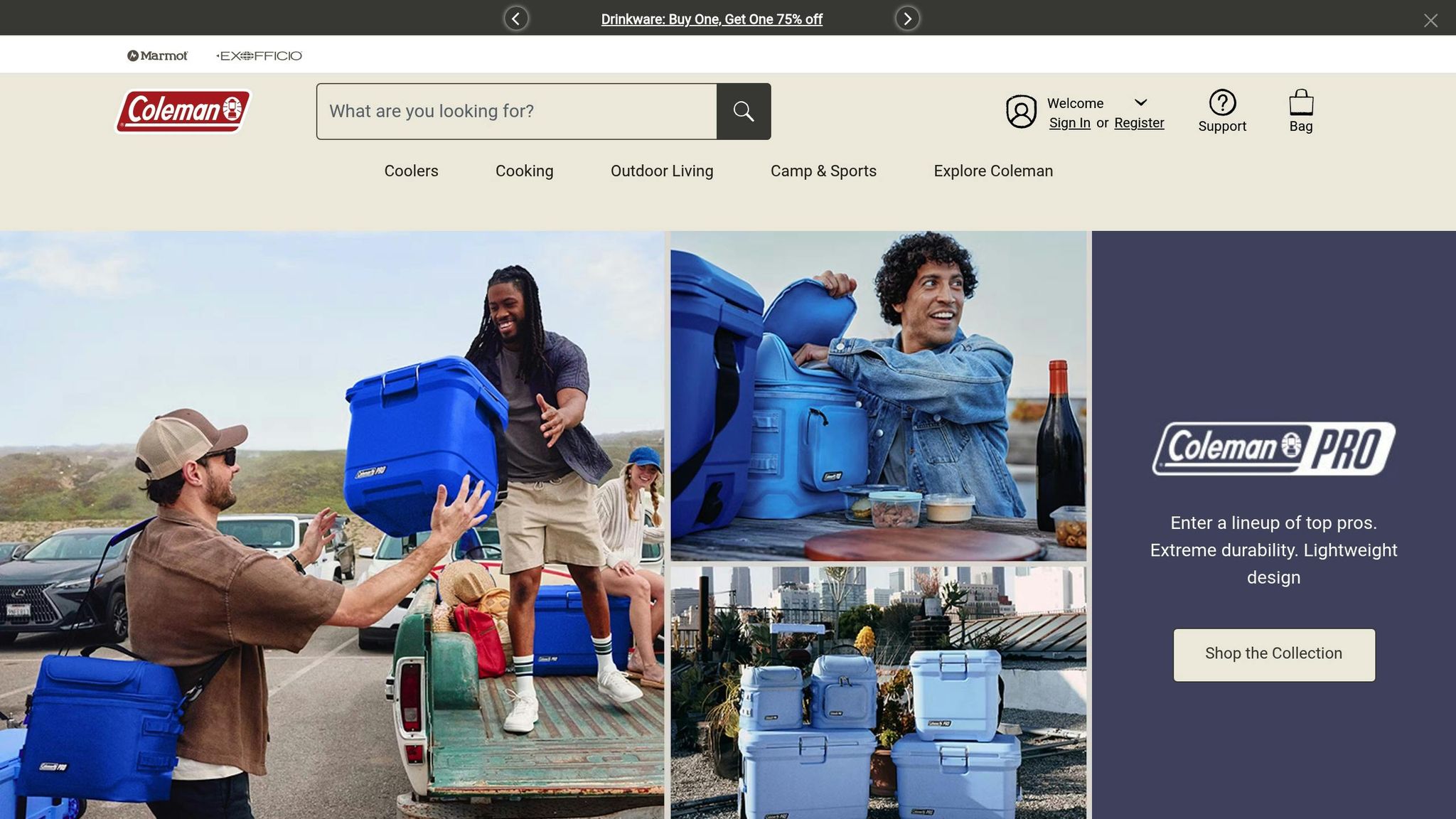1456x819 pixels.
Task: Click the Coleman logo to go home
Action: point(183,111)
